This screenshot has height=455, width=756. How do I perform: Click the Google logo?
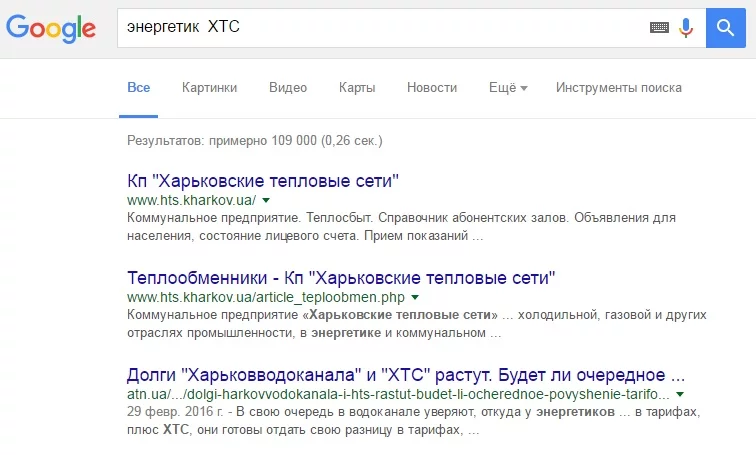51,28
